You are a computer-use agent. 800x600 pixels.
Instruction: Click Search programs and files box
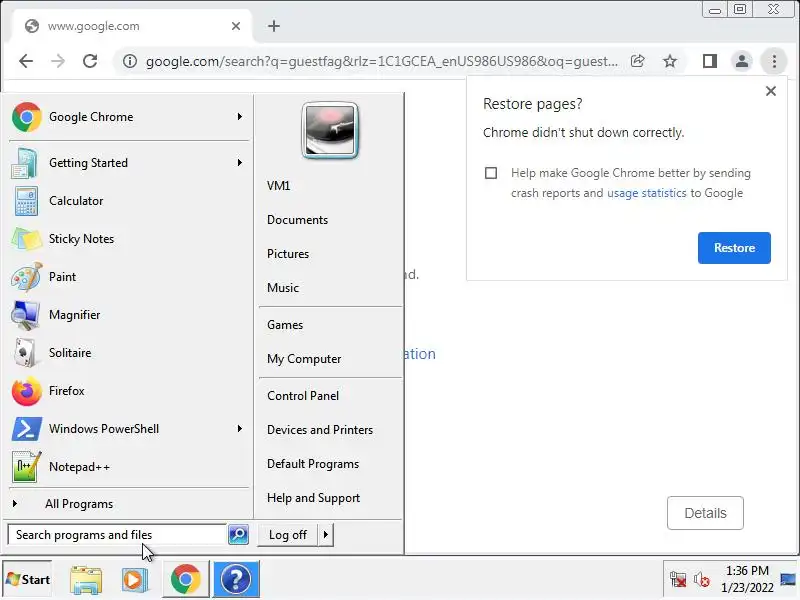click(117, 535)
